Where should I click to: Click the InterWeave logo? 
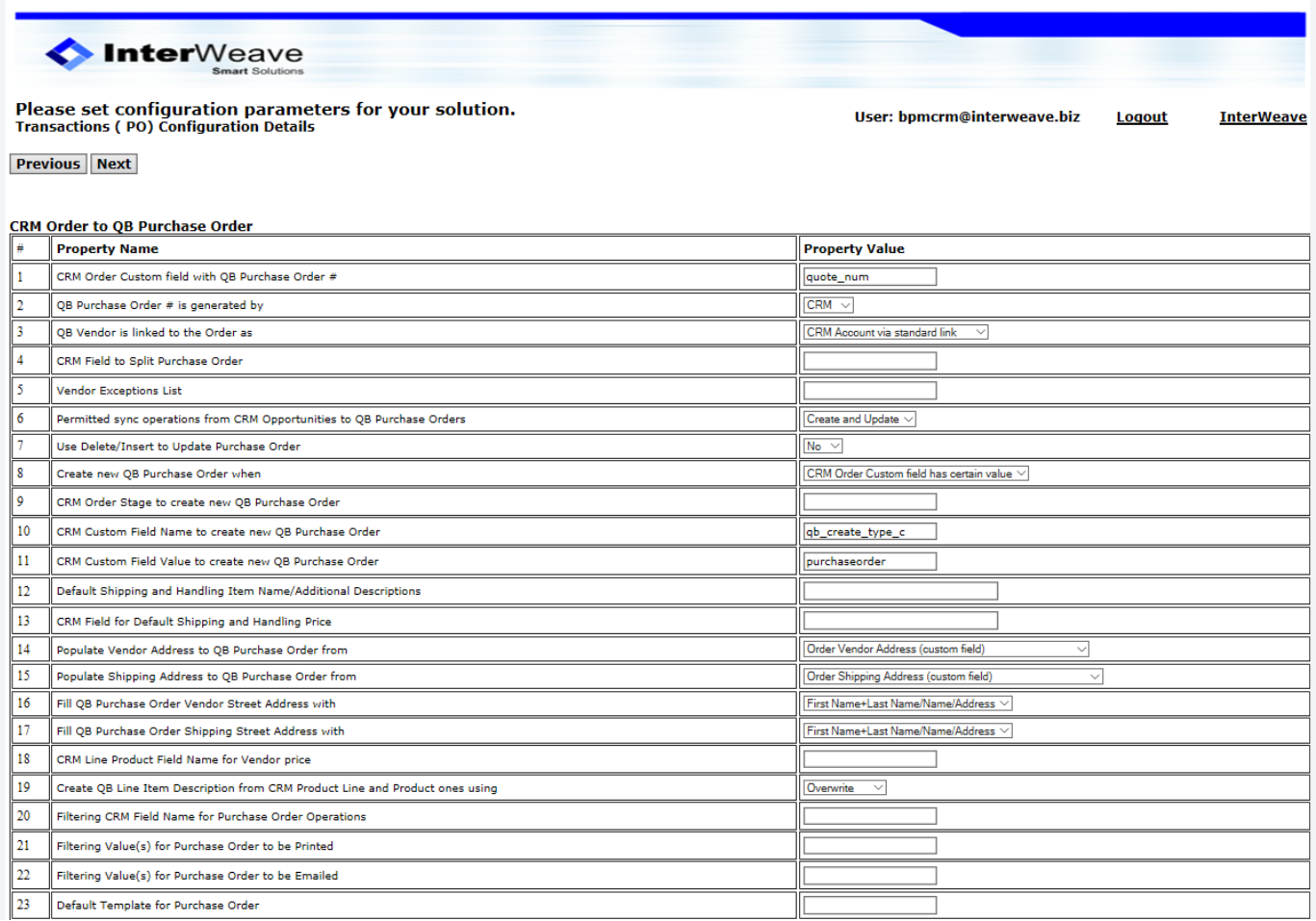173,54
